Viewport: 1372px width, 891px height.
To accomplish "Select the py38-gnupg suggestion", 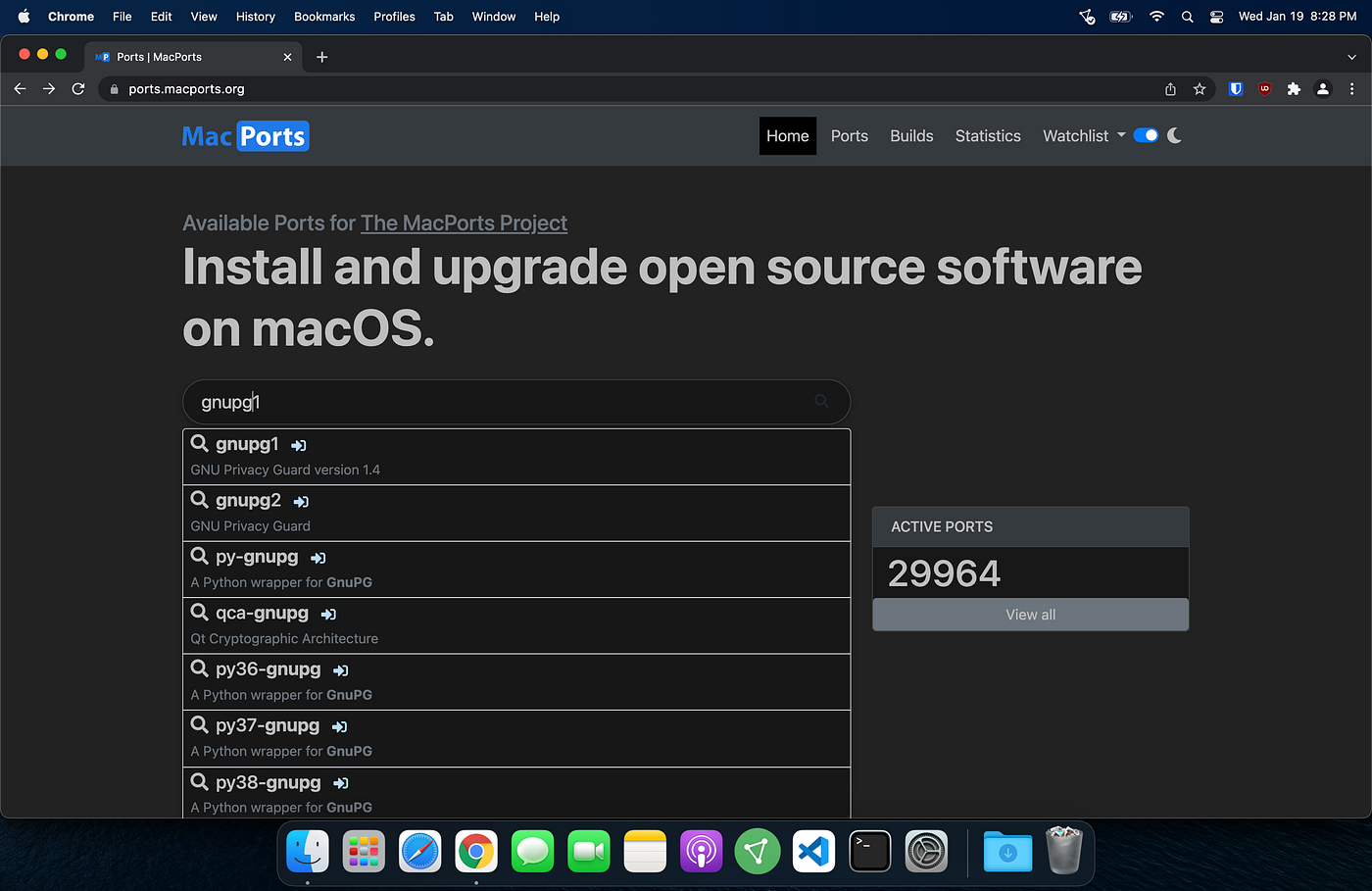I will pyautogui.click(x=516, y=793).
